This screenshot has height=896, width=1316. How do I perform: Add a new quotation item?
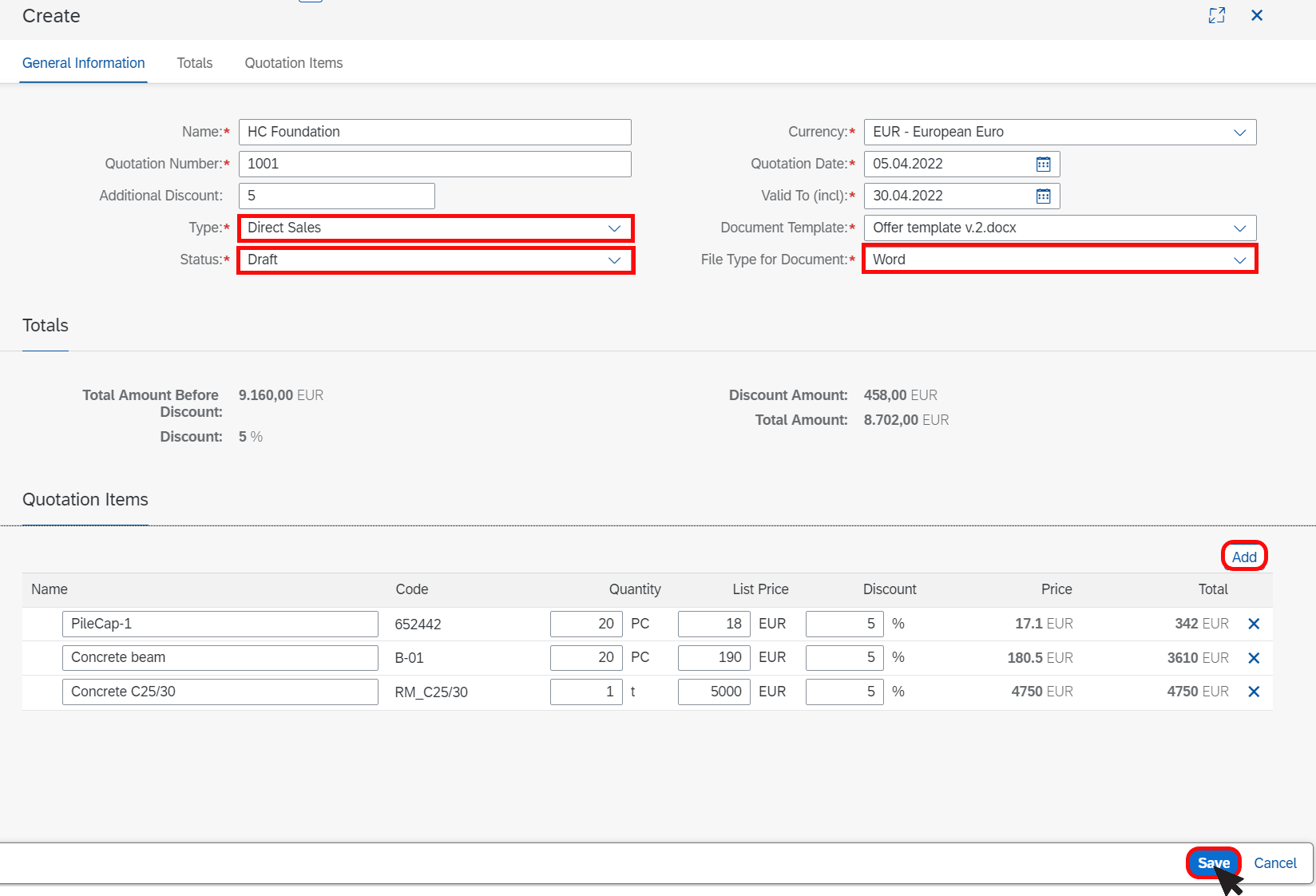[x=1244, y=557]
